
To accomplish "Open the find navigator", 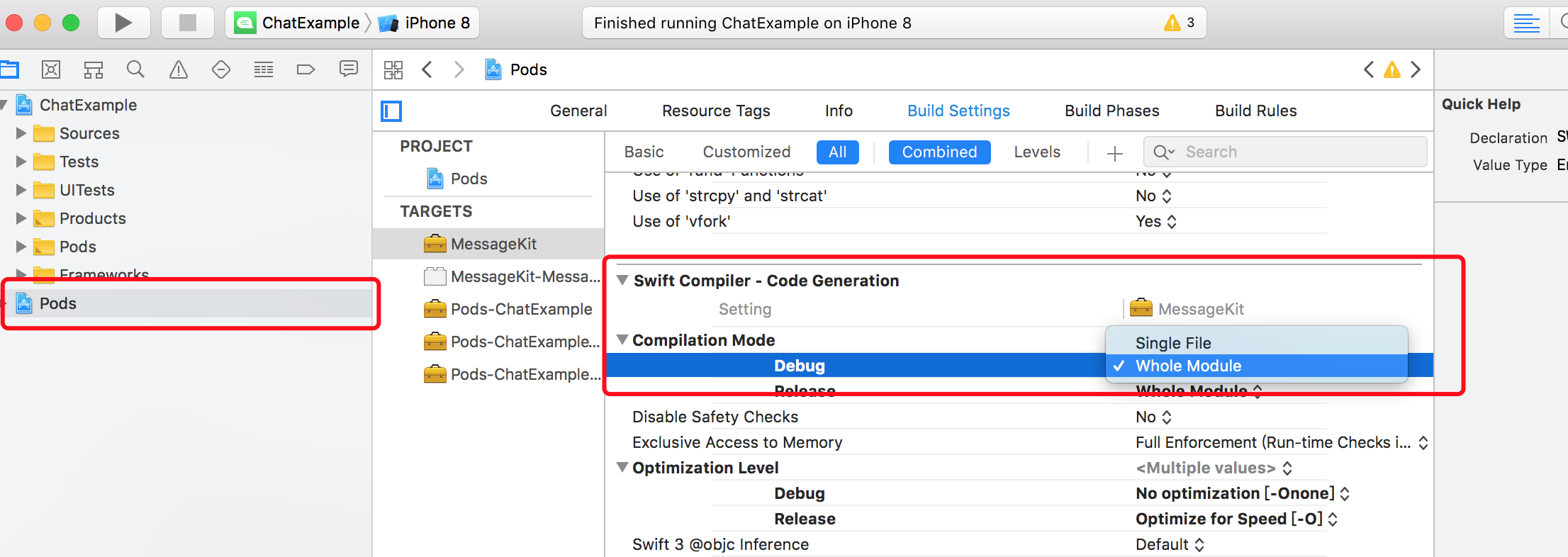I will [x=135, y=69].
